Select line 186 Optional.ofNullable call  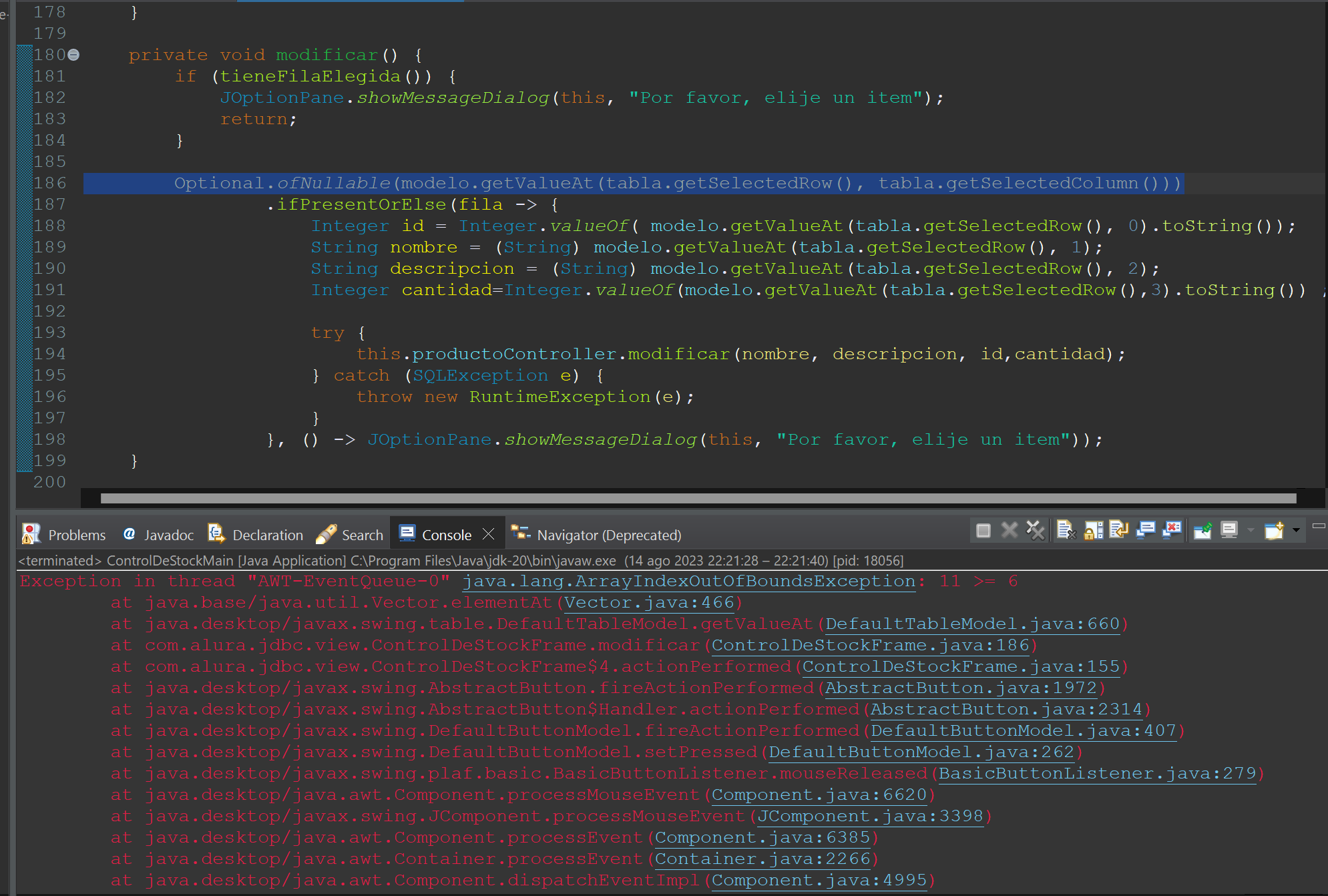tap(665, 183)
